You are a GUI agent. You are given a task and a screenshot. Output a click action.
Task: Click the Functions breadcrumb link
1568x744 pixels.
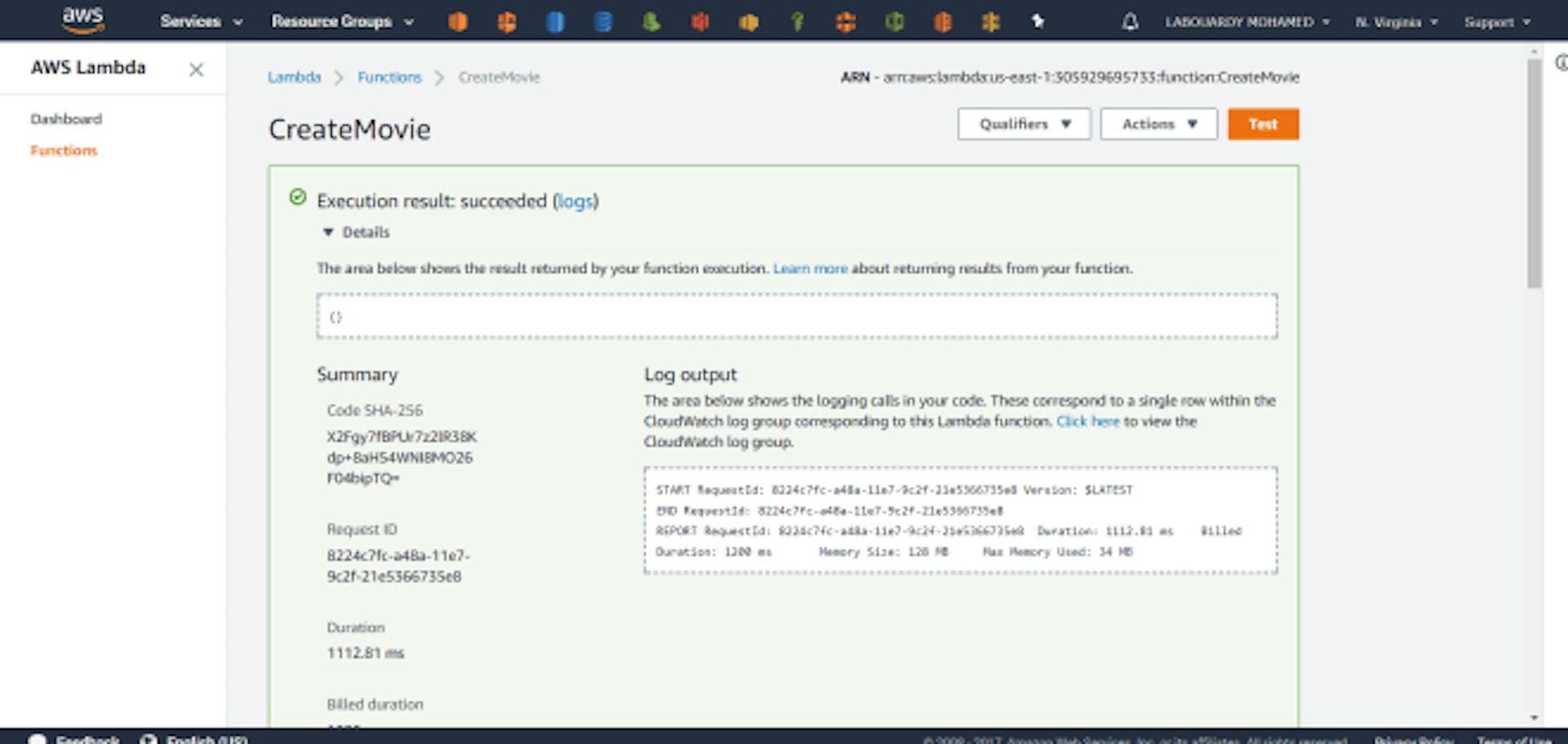(x=390, y=78)
